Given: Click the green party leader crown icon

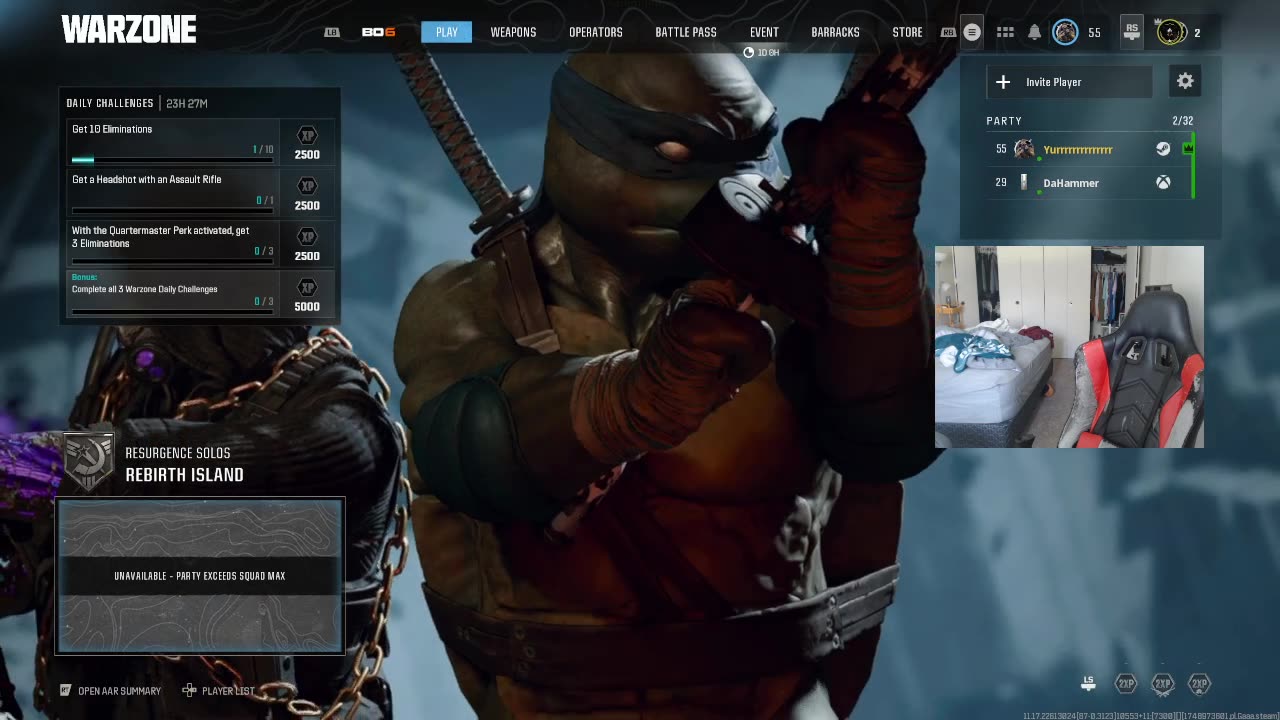Looking at the screenshot, I should (1188, 149).
